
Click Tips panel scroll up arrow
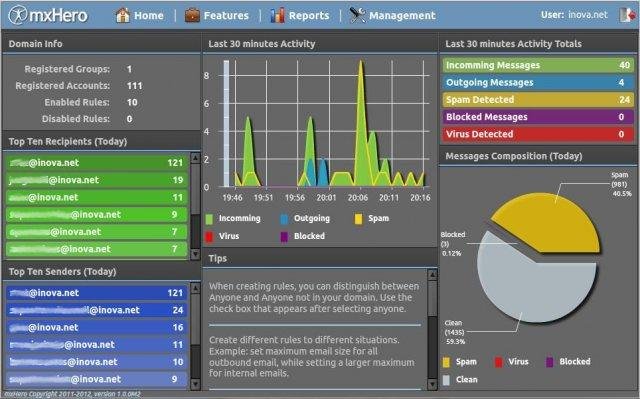pos(432,275)
